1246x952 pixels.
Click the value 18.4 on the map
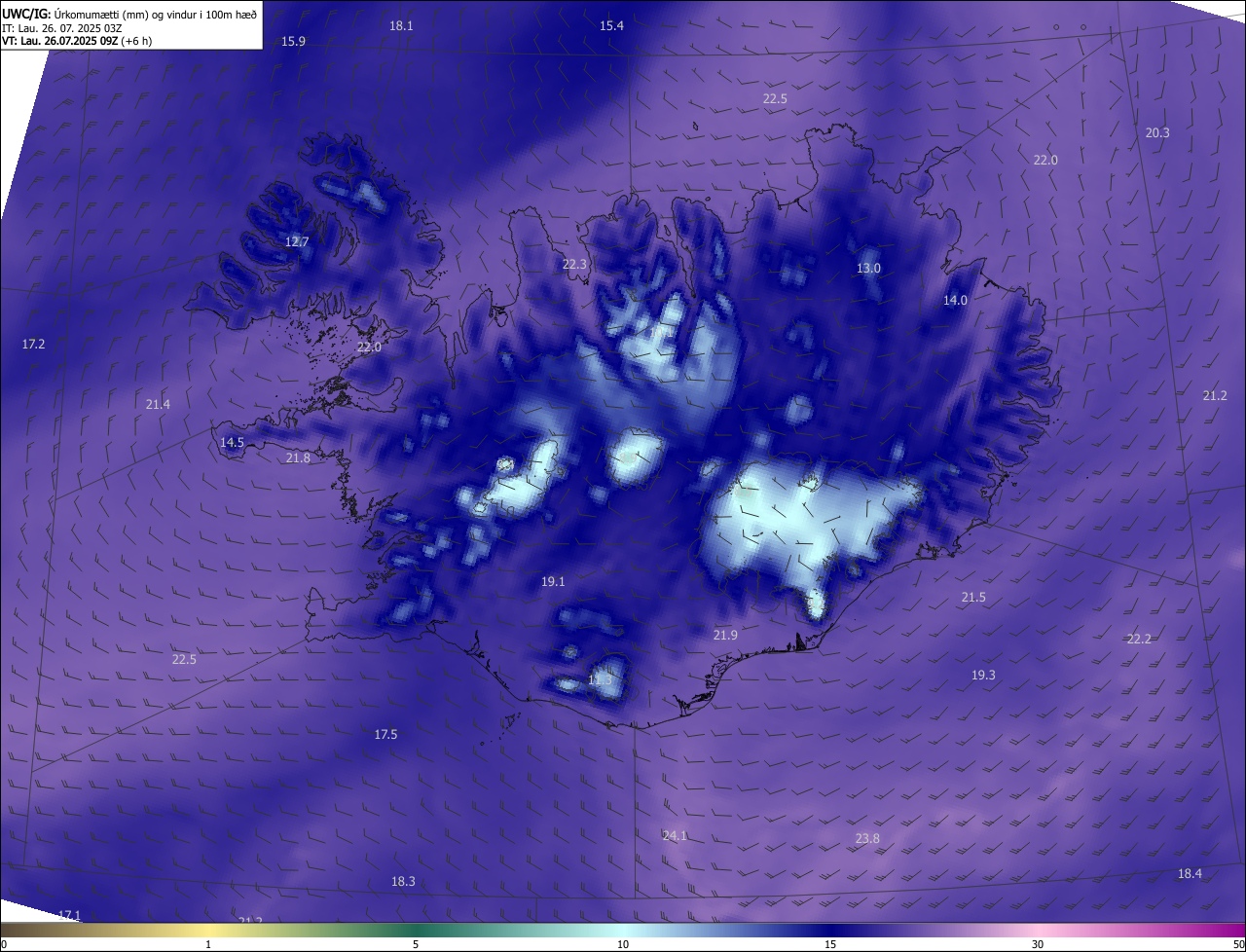tap(1190, 873)
